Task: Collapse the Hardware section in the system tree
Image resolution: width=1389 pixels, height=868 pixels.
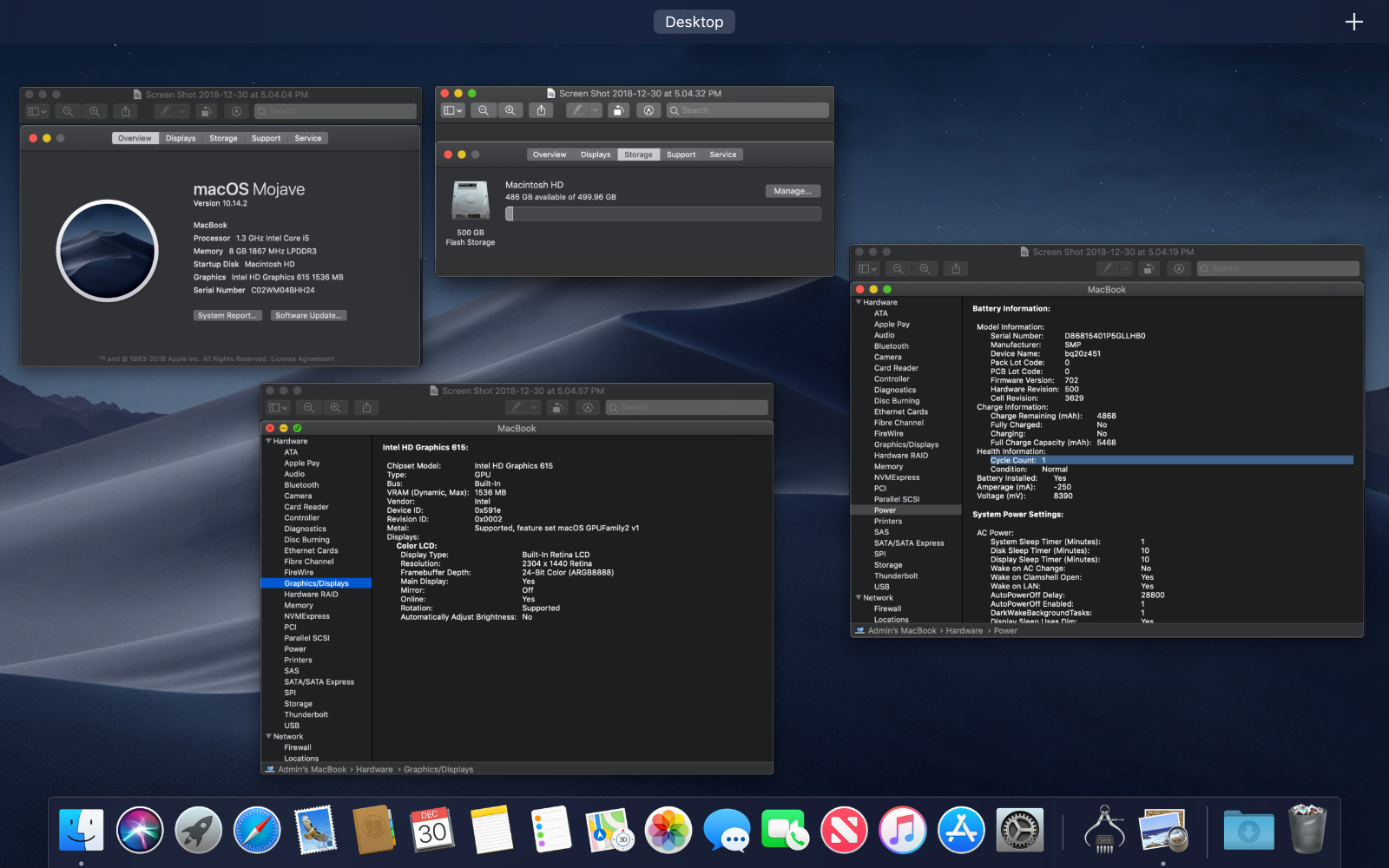Action: tap(268, 441)
